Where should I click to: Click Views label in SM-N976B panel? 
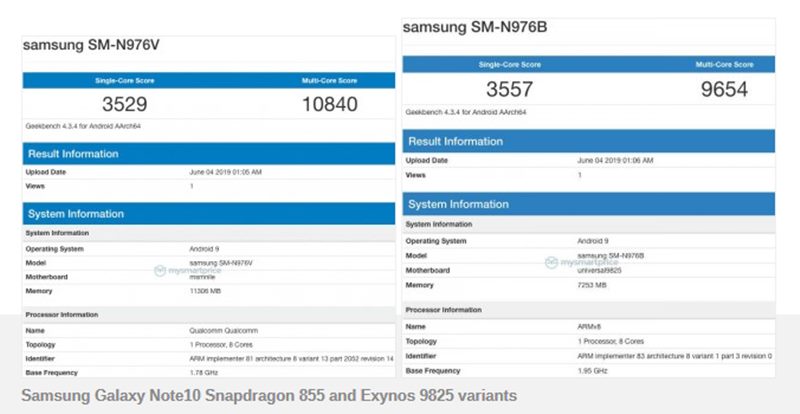(415, 175)
